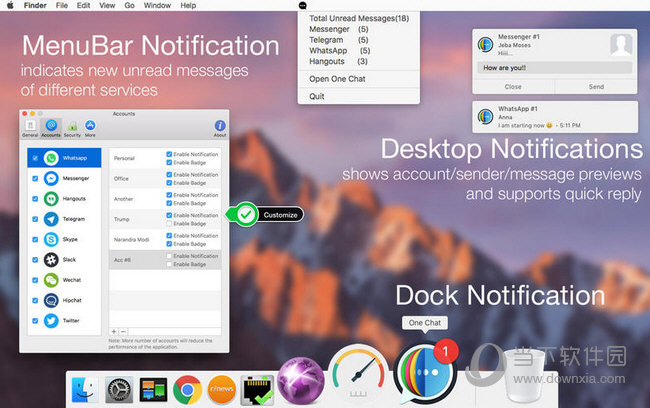Click the About info icon
650x408 pixels.
point(219,126)
